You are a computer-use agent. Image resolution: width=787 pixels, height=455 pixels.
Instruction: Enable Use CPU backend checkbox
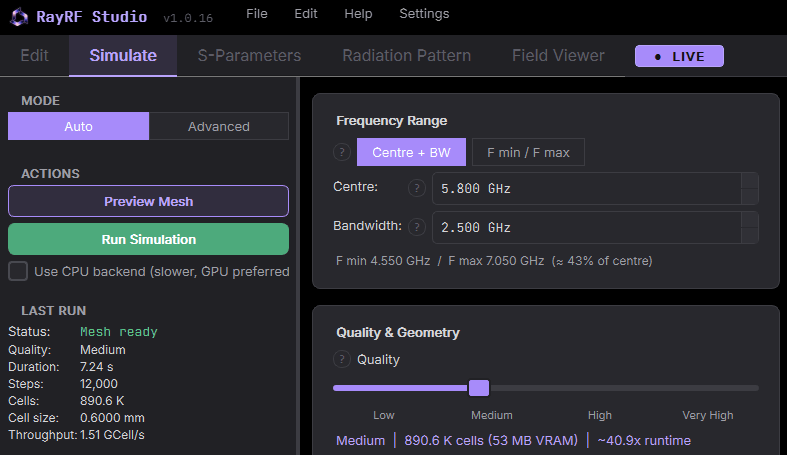point(18,271)
